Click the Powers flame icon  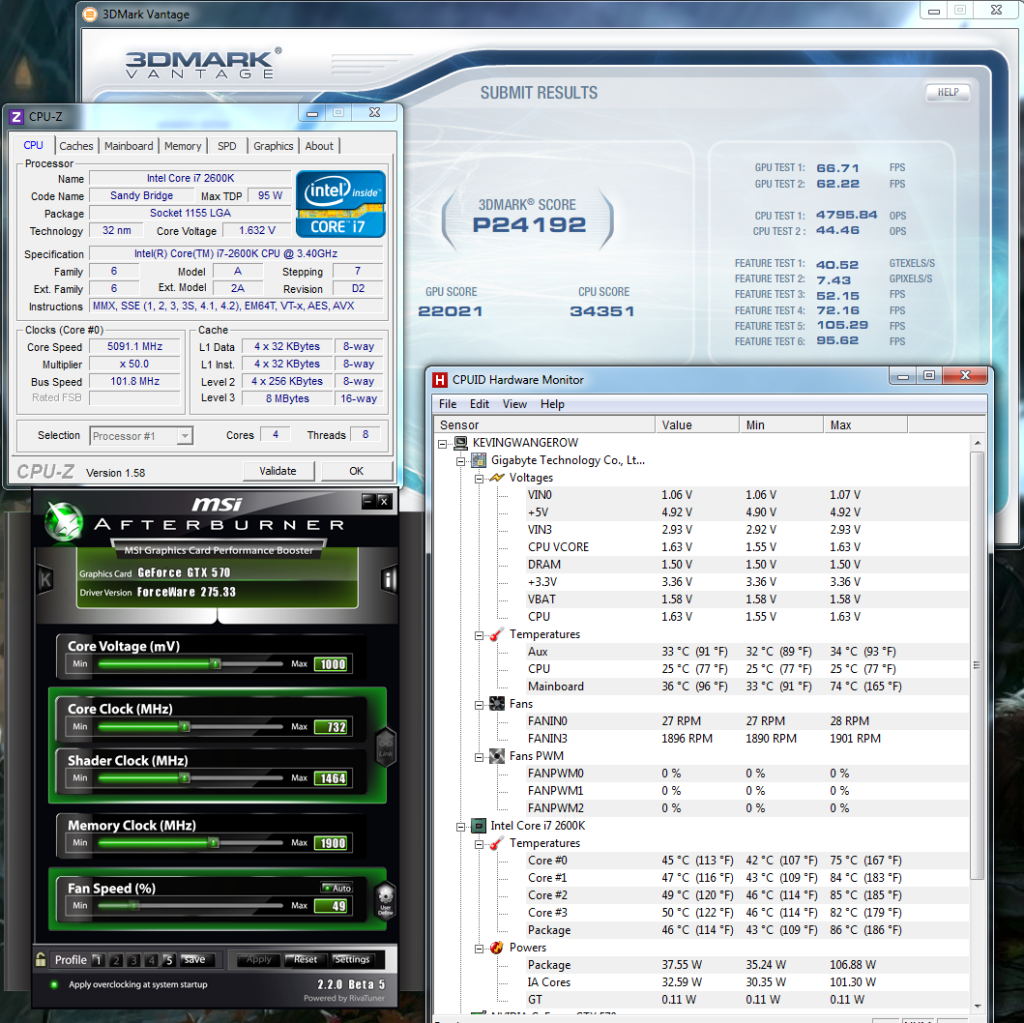[x=497, y=947]
